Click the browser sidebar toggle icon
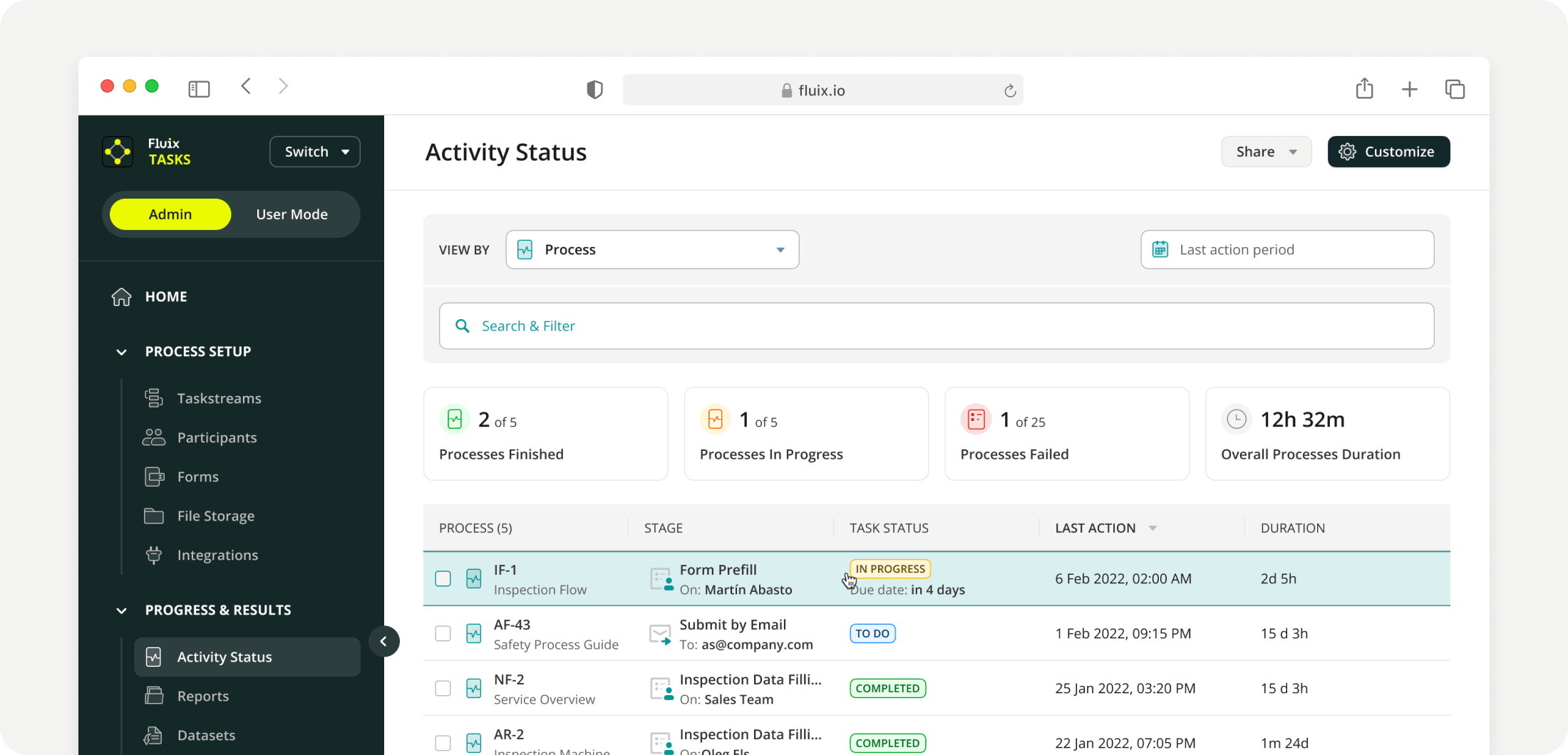The width and height of the screenshot is (1568, 755). [x=199, y=89]
